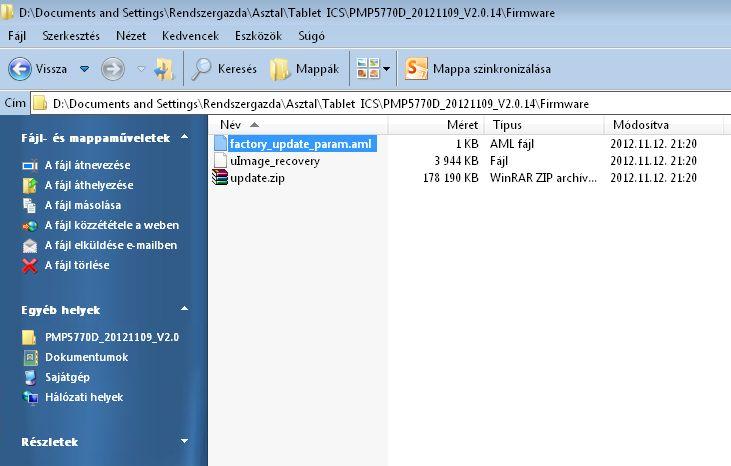This screenshot has height=466, width=731.
Task: Click the rename file icon
Action: click(x=30, y=165)
